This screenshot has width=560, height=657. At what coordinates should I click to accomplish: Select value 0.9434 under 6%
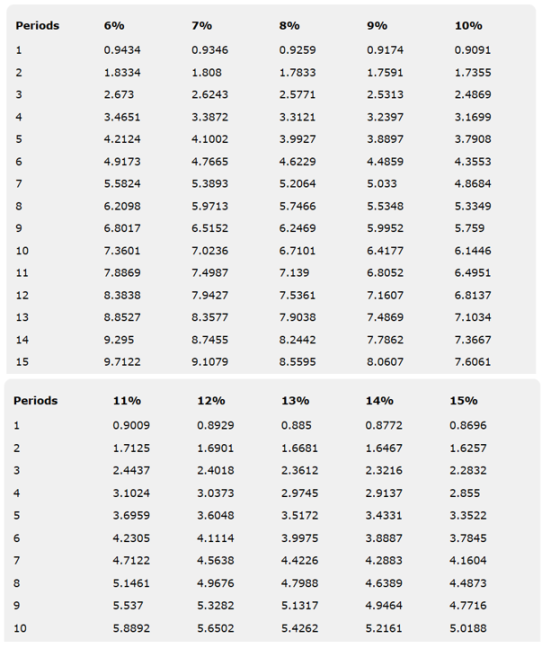click(122, 50)
